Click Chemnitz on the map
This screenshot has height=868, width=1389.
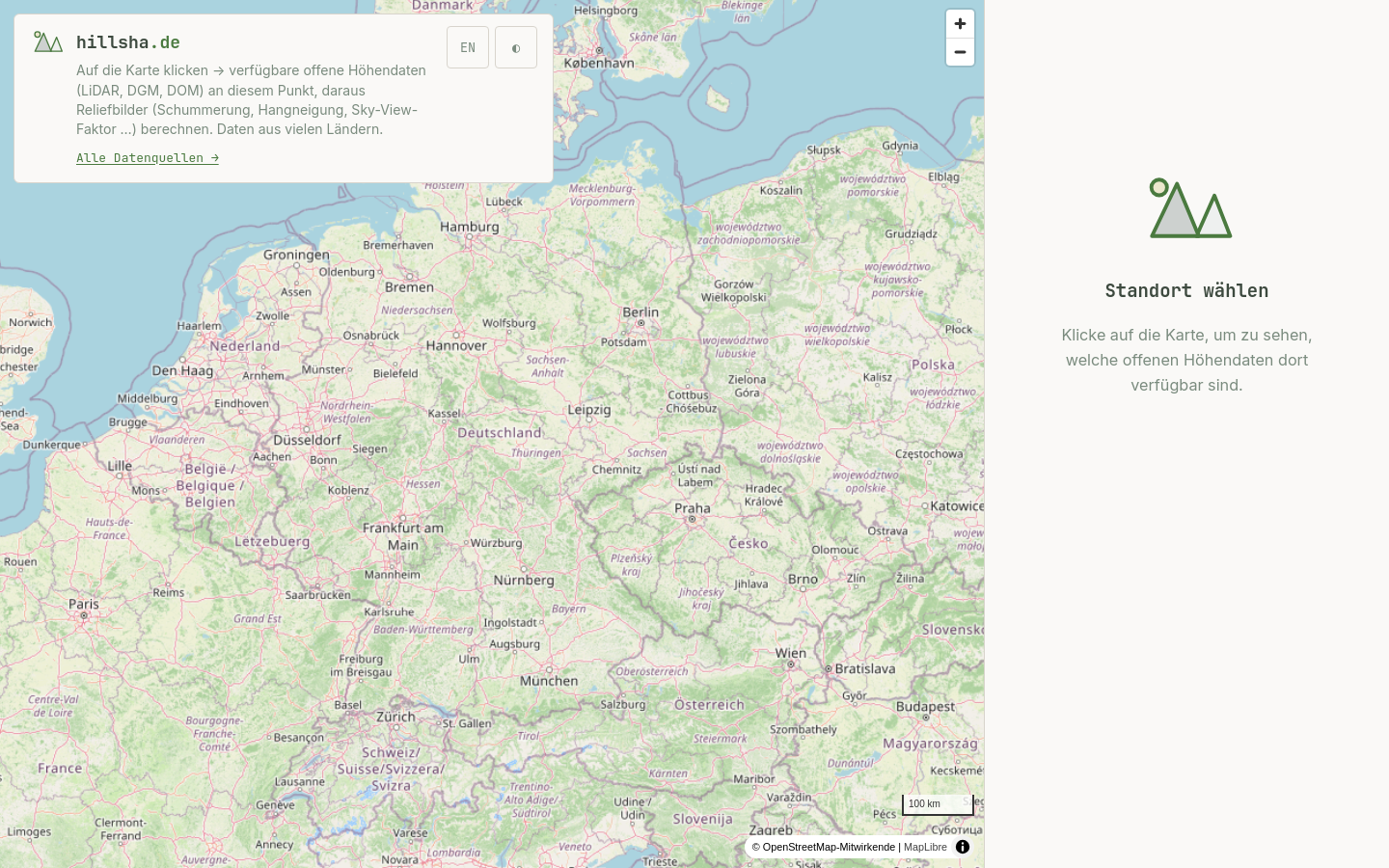pyautogui.click(x=616, y=470)
